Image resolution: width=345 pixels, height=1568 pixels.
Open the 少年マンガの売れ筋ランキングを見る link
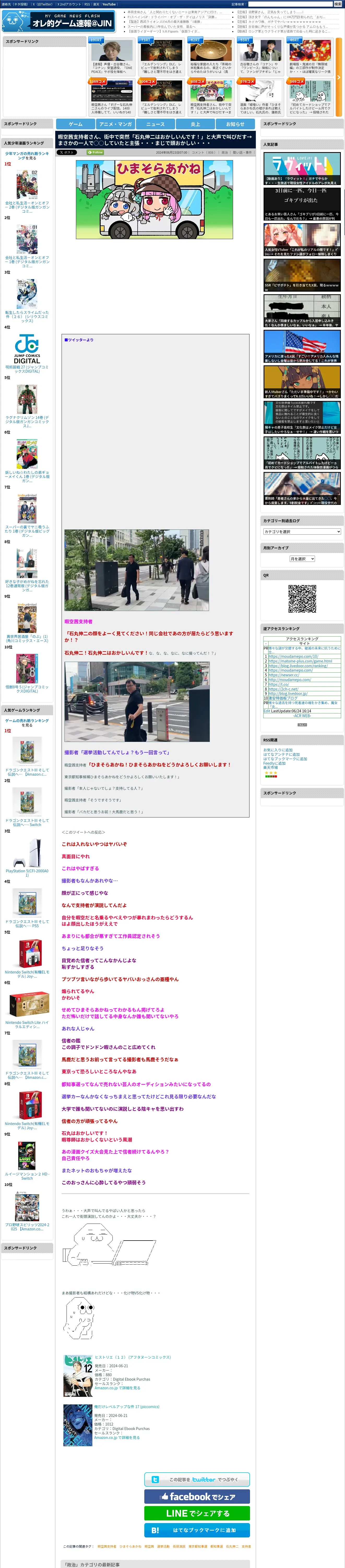pyautogui.click(x=27, y=156)
